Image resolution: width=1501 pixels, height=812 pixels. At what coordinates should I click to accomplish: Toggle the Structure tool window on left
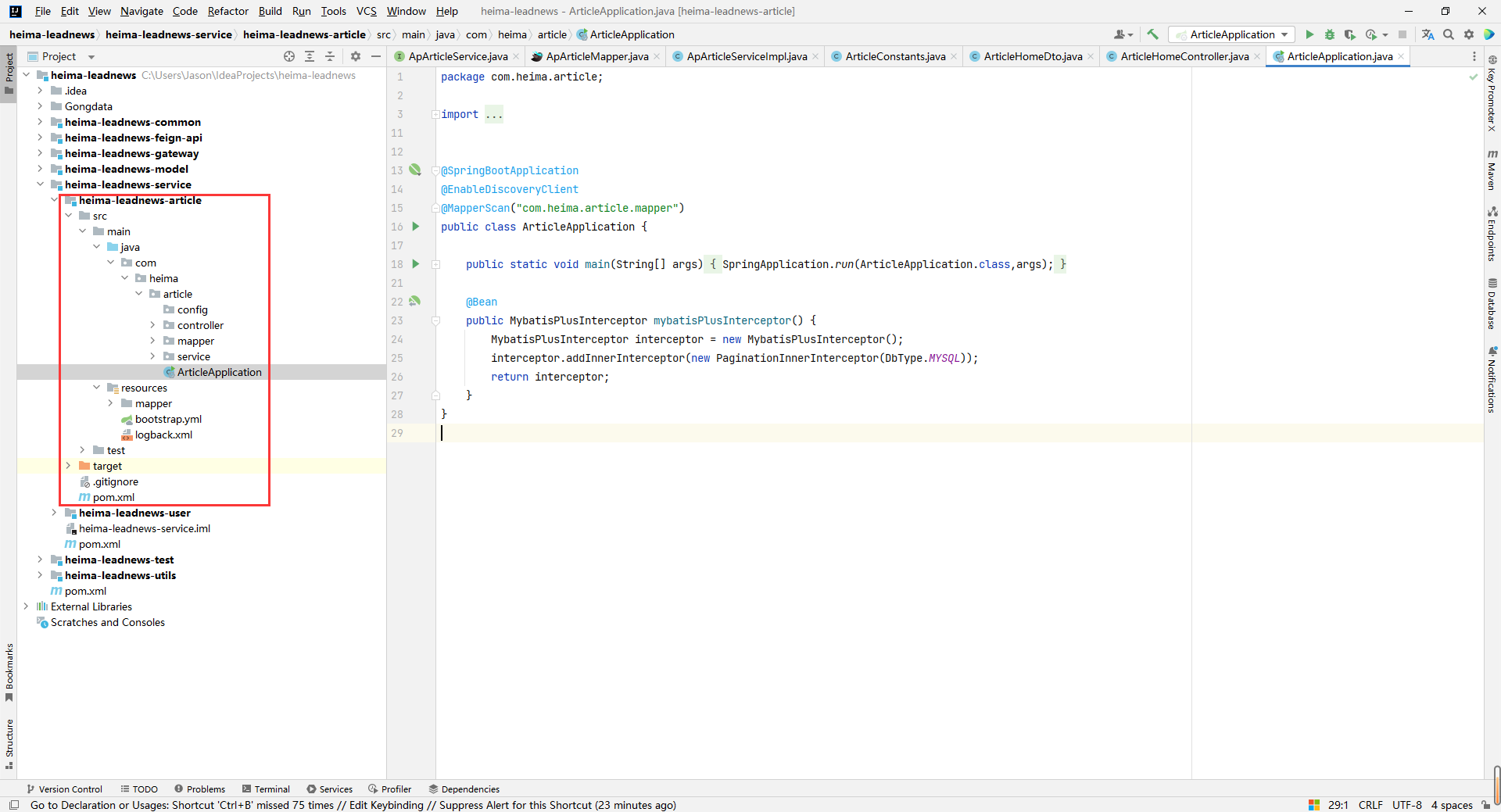pyautogui.click(x=9, y=742)
